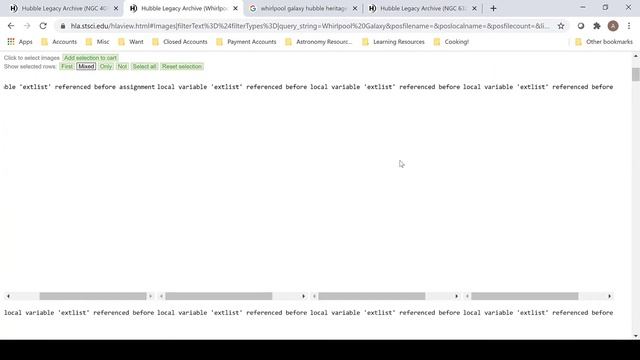View site security lock info
This screenshot has height=360, width=640.
63,26
